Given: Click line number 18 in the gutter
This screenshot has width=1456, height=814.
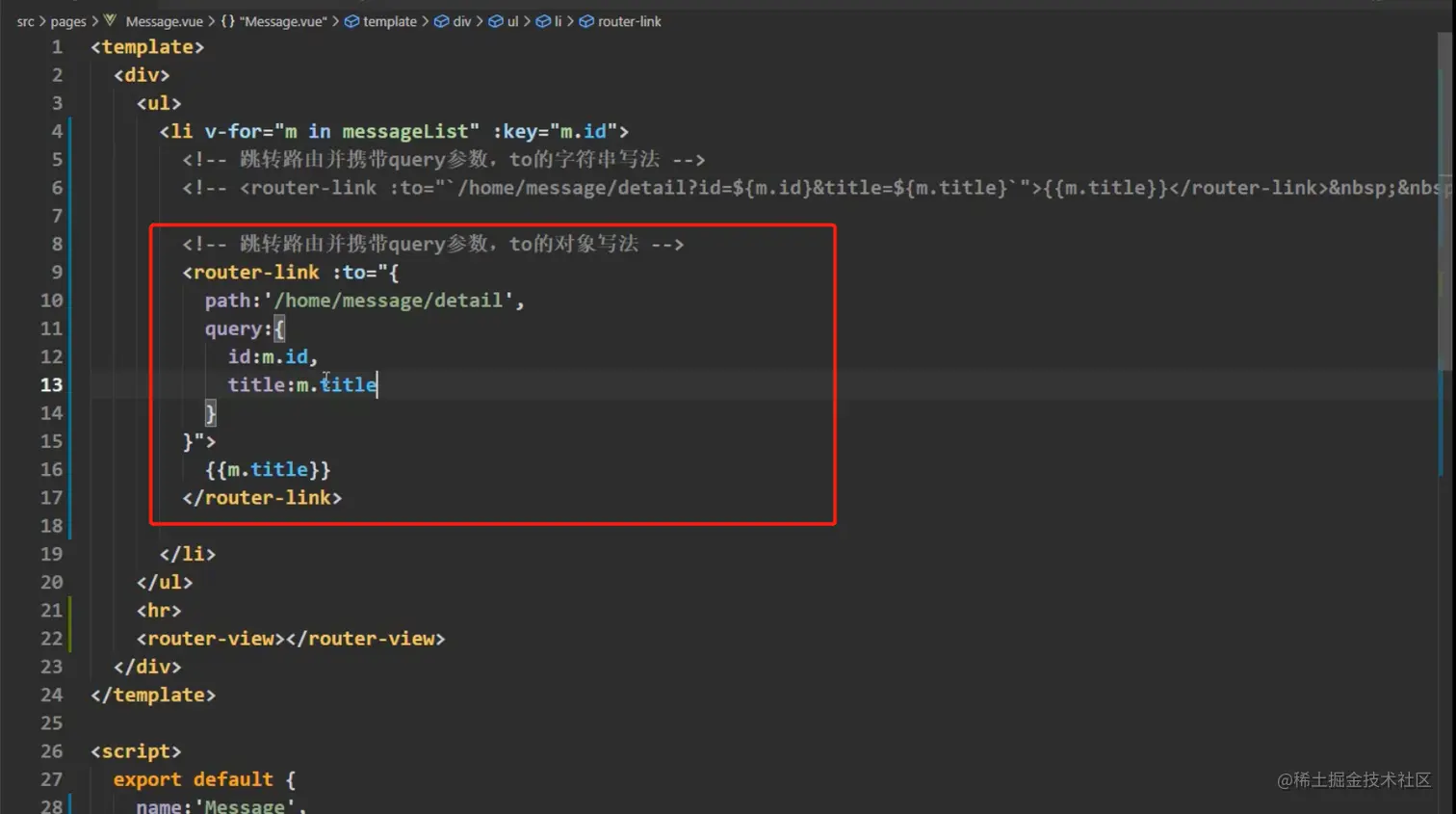Looking at the screenshot, I should 51,526.
